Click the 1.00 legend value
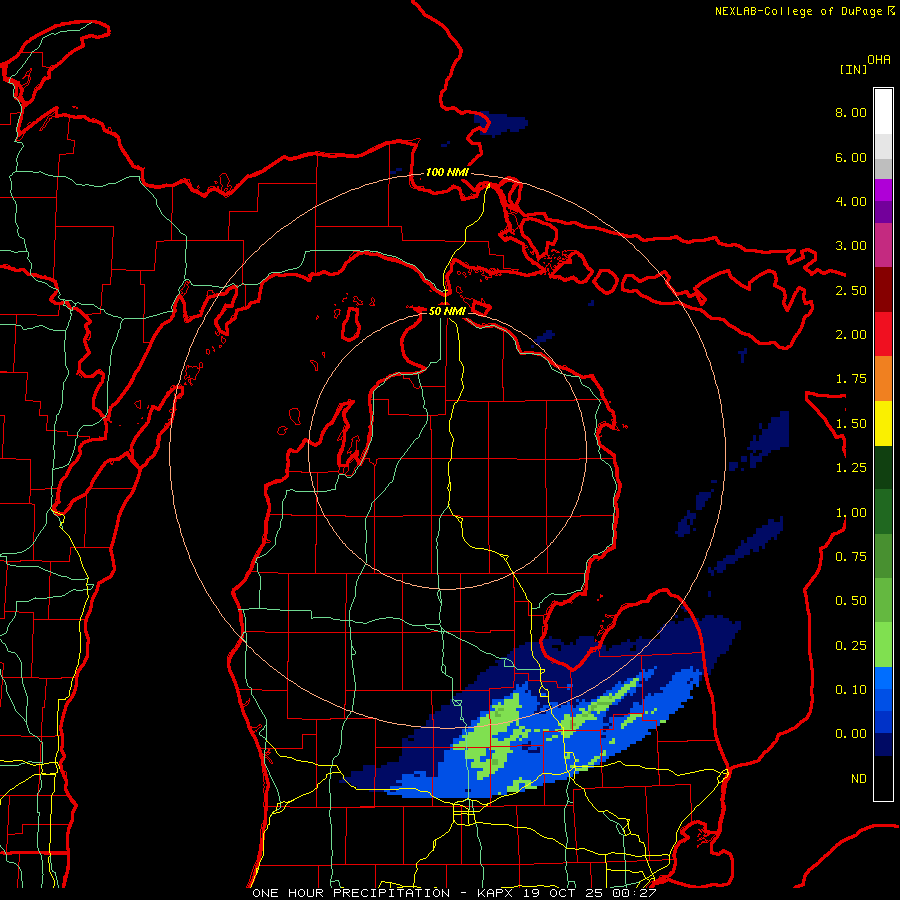This screenshot has width=900, height=900. pyautogui.click(x=851, y=513)
